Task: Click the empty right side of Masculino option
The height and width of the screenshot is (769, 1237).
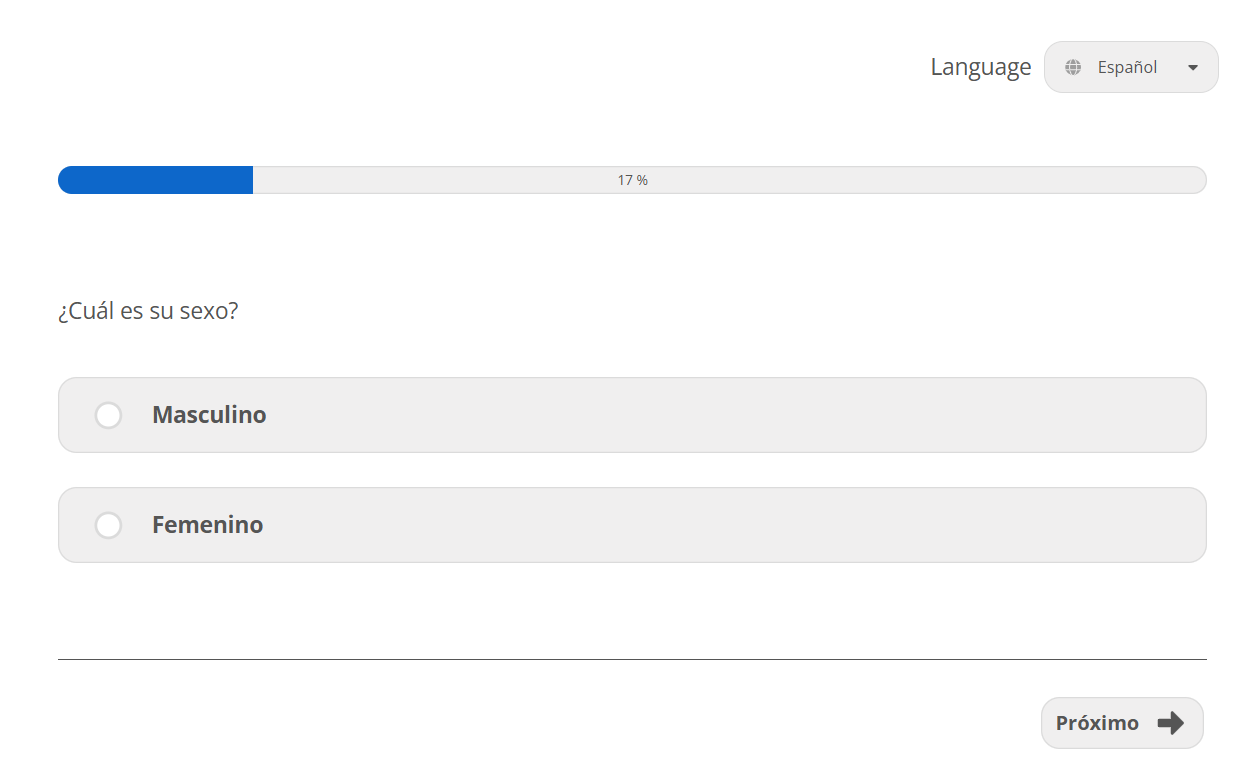Action: [x=900, y=415]
